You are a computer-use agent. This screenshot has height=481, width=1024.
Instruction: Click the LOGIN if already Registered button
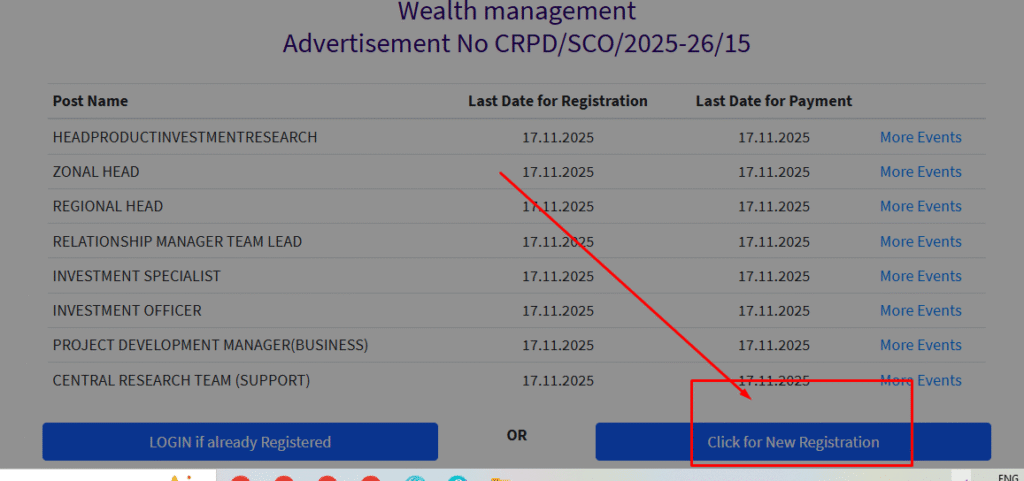coord(240,441)
